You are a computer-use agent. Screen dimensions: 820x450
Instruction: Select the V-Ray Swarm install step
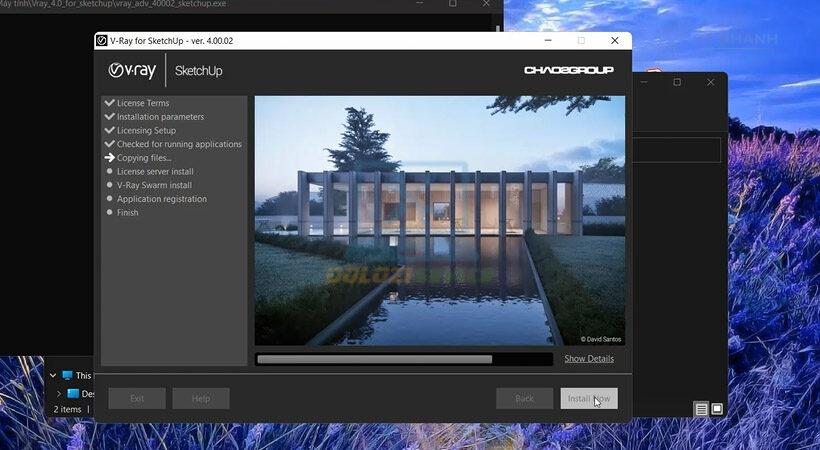coord(154,185)
